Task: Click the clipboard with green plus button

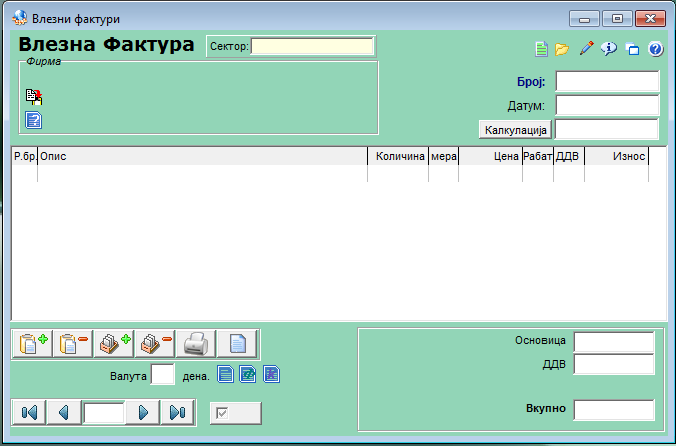Action: (33, 344)
